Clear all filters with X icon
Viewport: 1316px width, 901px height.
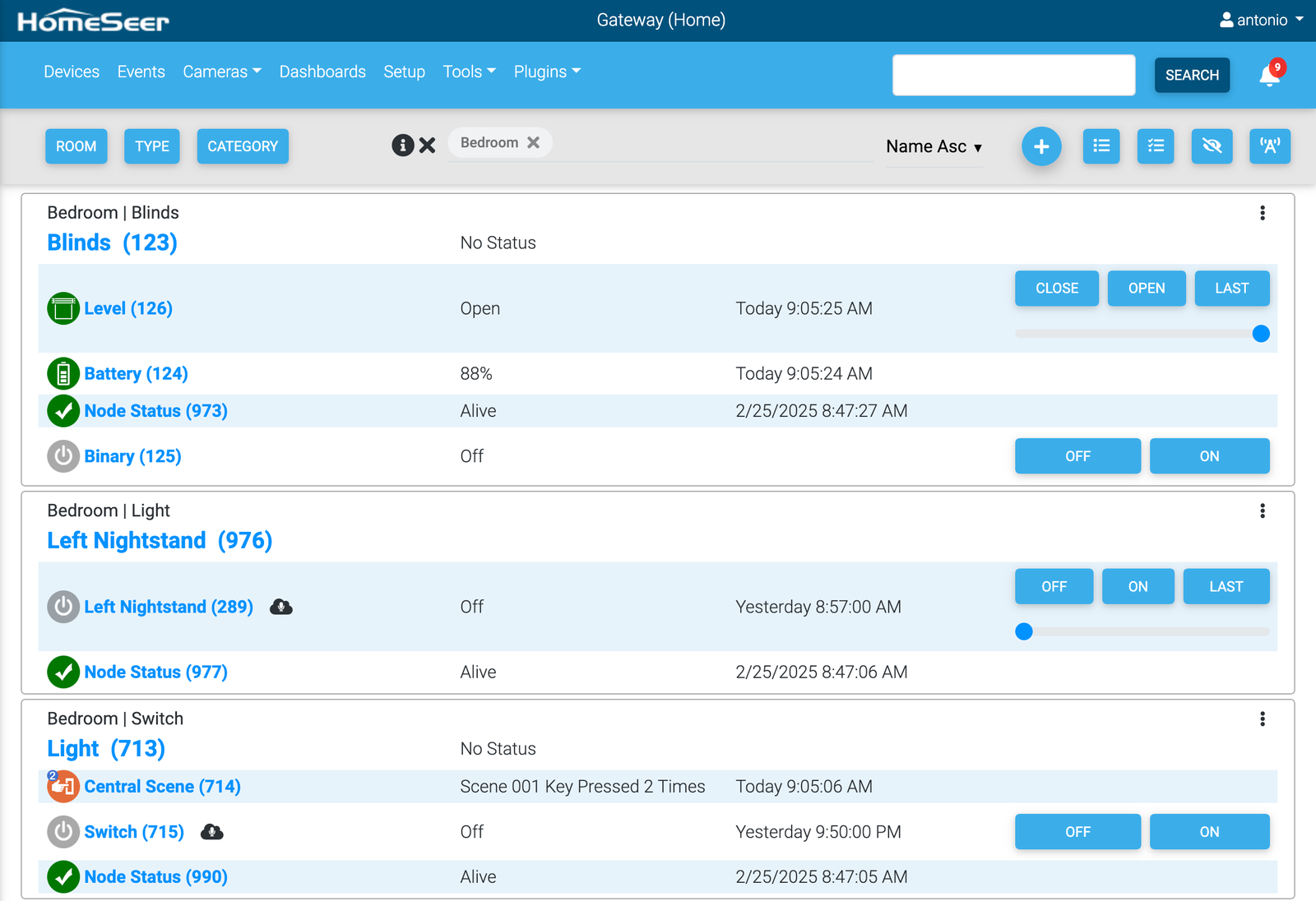pyautogui.click(x=427, y=146)
